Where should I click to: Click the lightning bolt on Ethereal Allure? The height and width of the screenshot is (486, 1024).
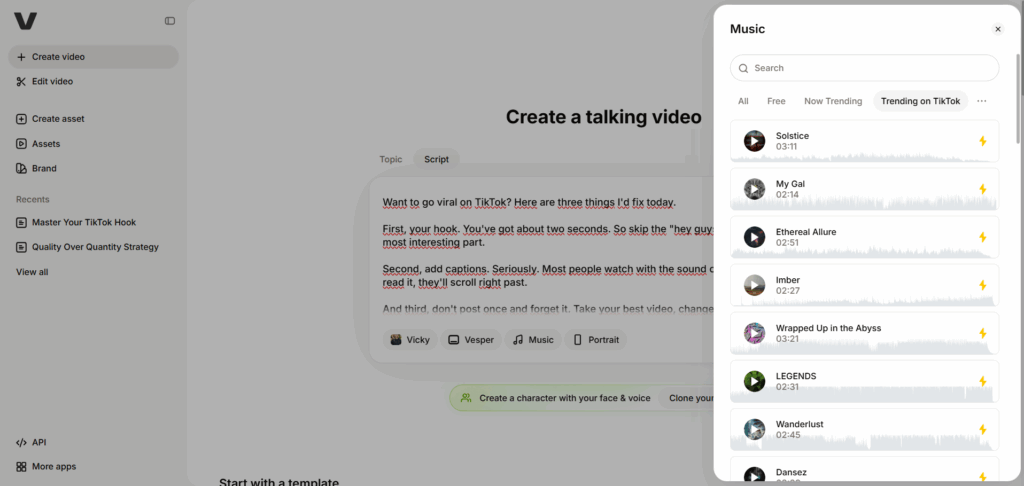pos(982,237)
